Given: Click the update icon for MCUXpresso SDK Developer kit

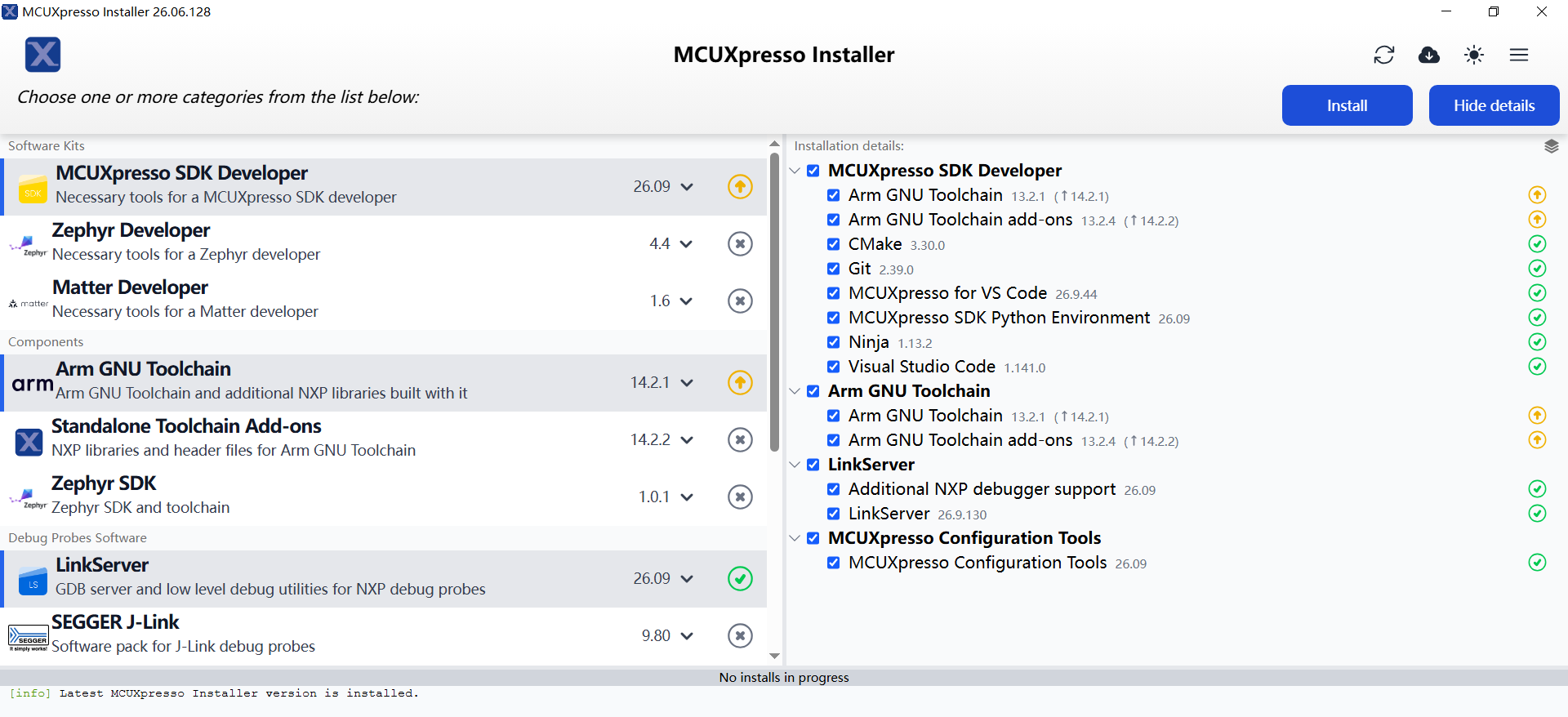Looking at the screenshot, I should coord(740,186).
